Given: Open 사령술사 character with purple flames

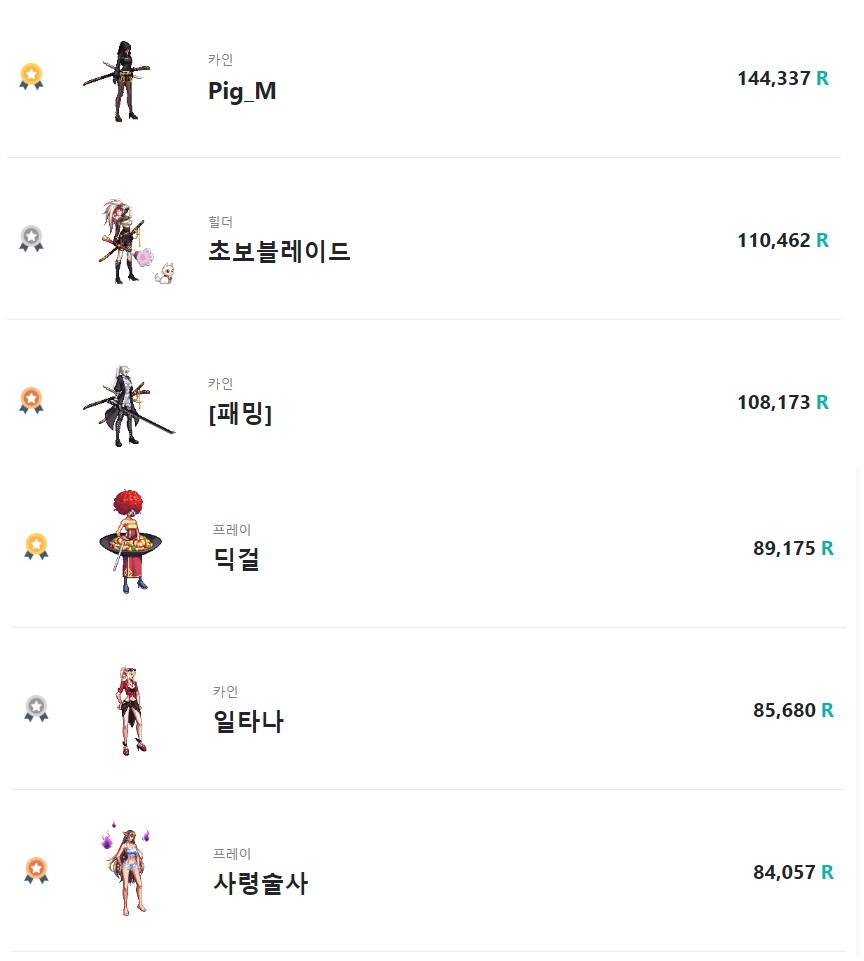Looking at the screenshot, I should tap(126, 868).
